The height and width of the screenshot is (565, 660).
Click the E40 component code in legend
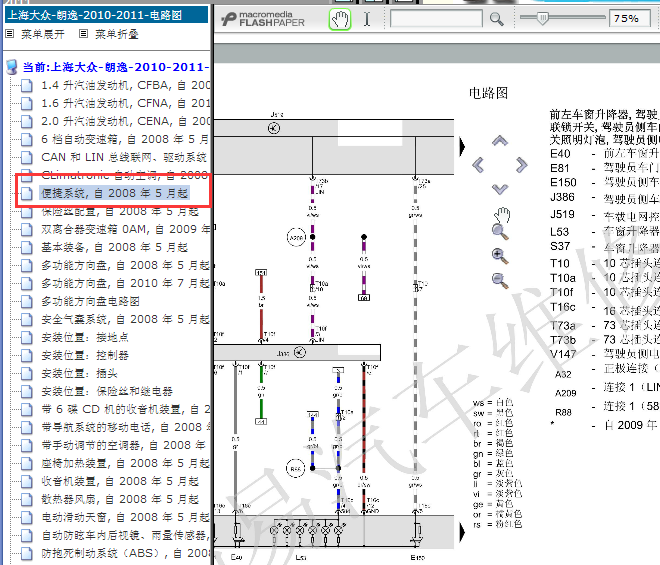pos(560,154)
